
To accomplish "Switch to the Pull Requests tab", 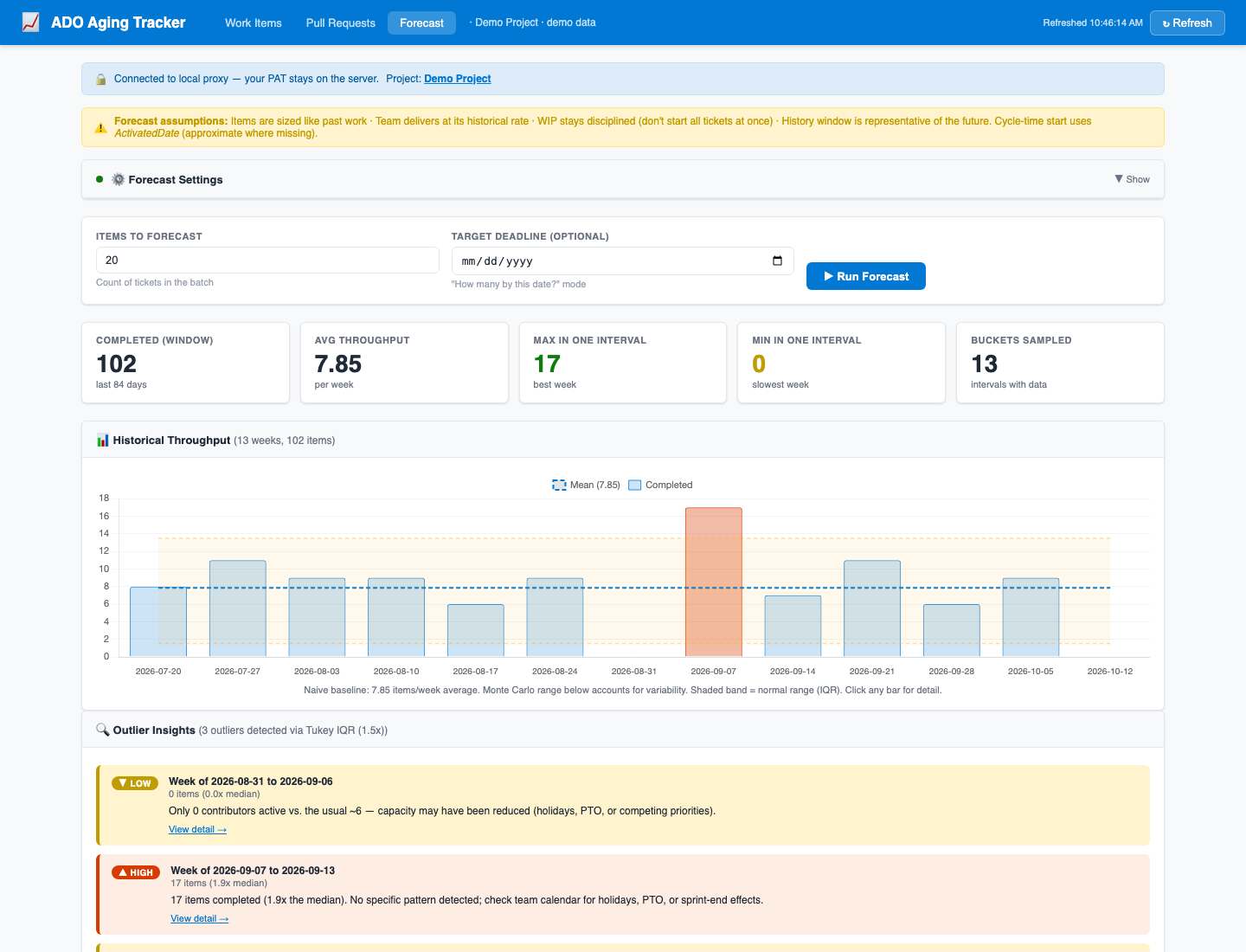I will click(341, 23).
